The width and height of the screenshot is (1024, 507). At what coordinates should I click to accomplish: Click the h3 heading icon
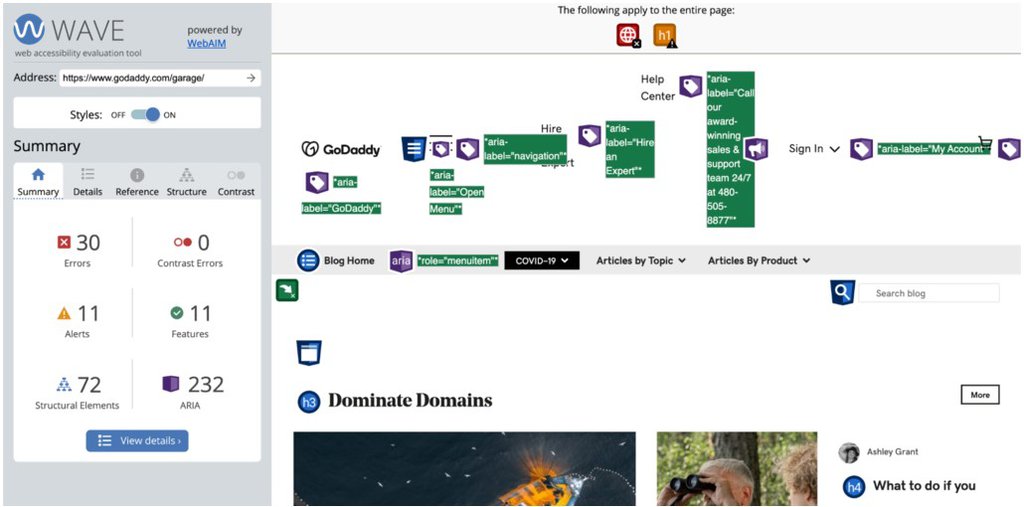tap(309, 401)
